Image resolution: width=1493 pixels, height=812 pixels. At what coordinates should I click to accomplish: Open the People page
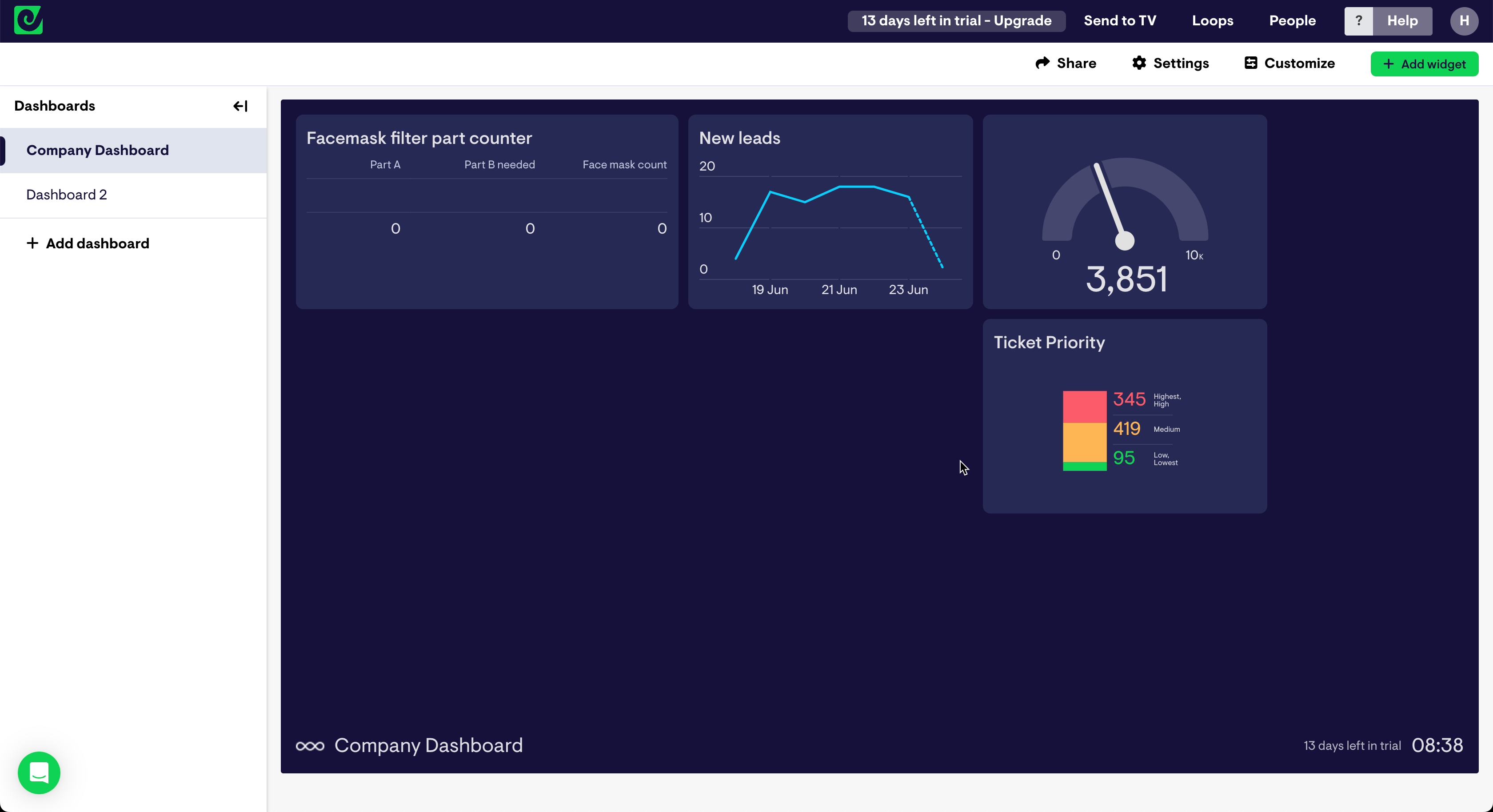pyautogui.click(x=1293, y=21)
